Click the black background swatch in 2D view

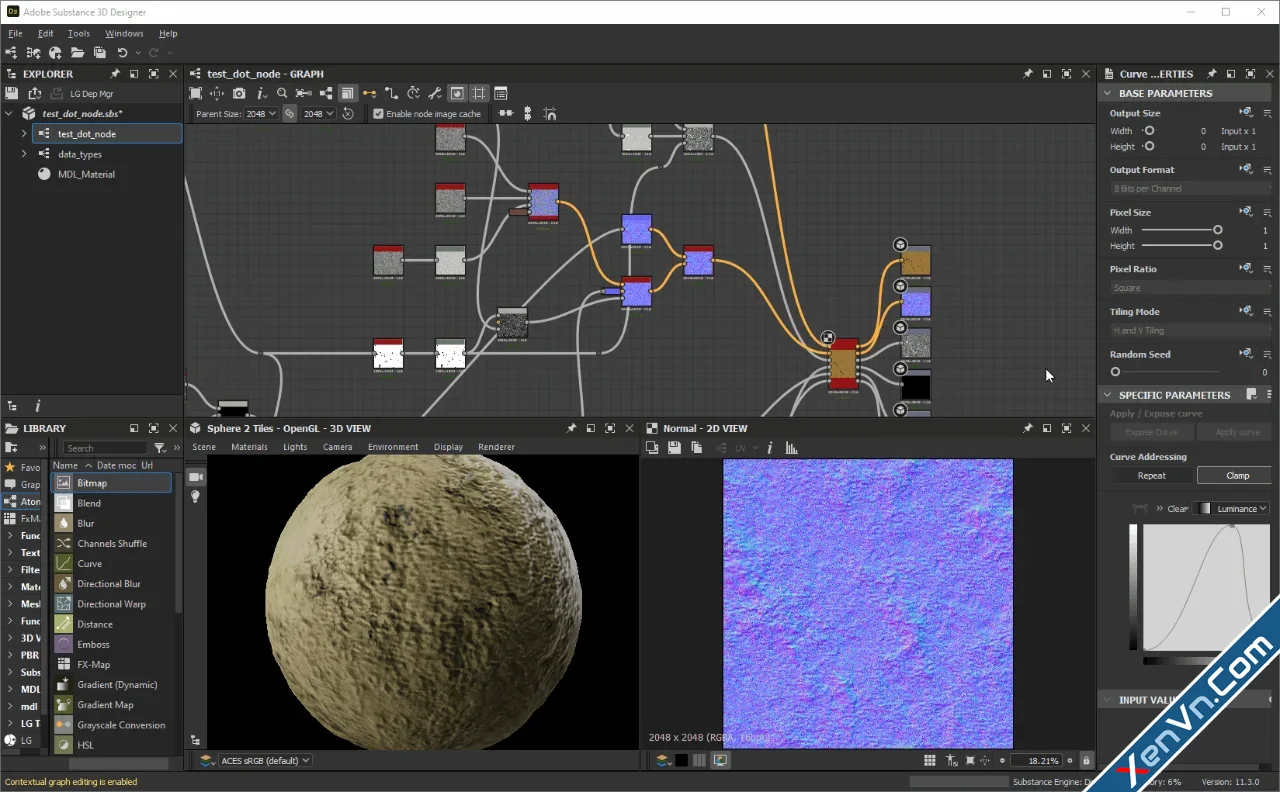pyautogui.click(x=681, y=761)
